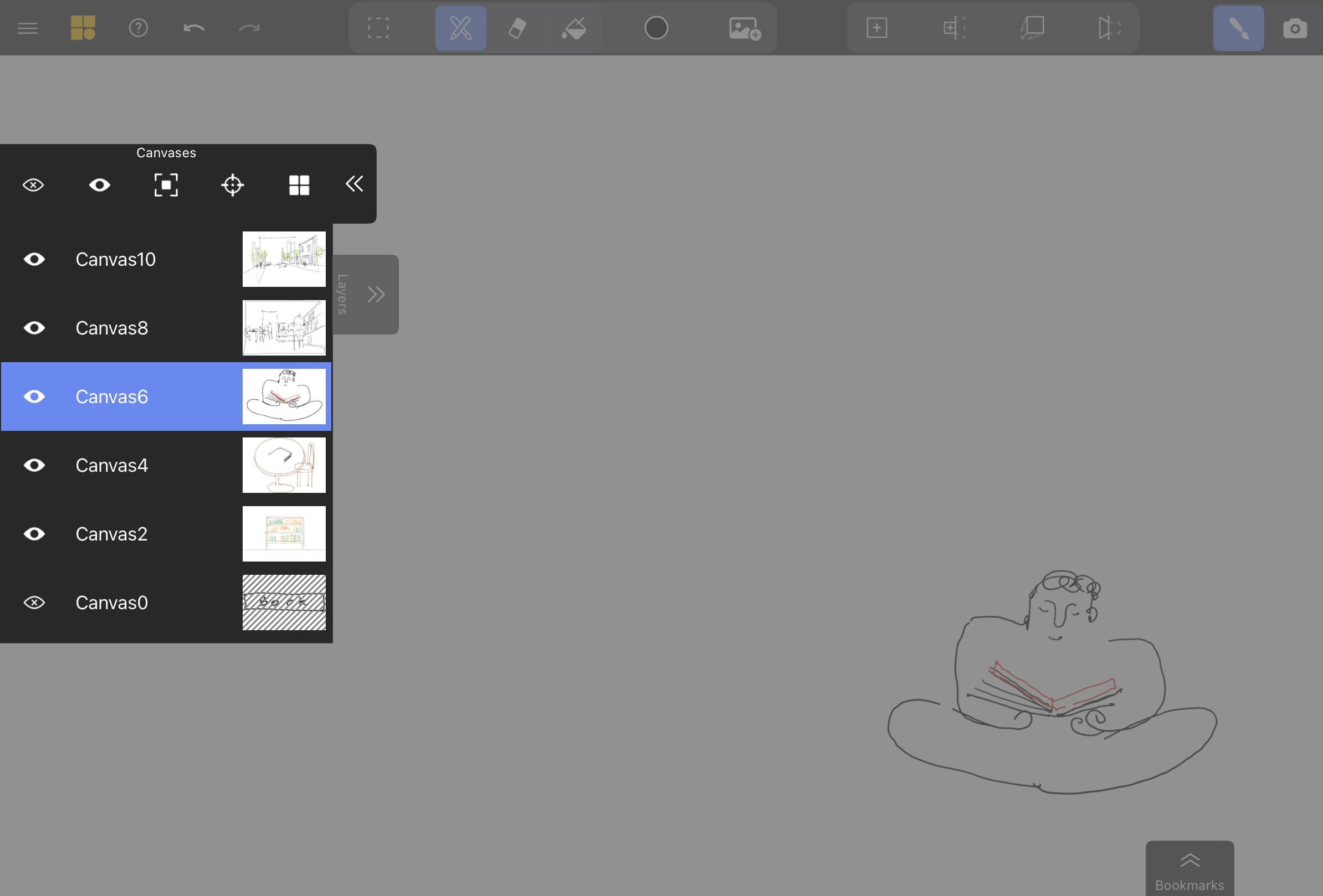Select the Canvas6 row label
Screen dimensions: 1323x896
(x=111, y=396)
